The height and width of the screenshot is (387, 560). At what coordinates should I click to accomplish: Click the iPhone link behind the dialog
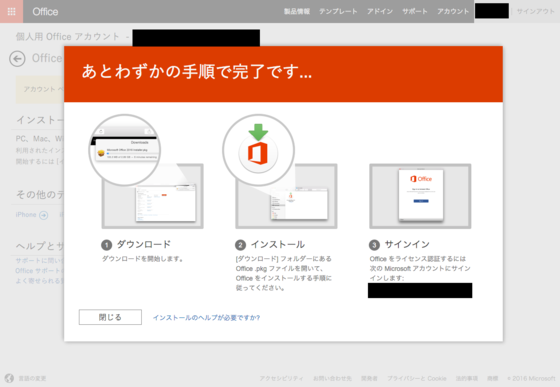(x=26, y=215)
